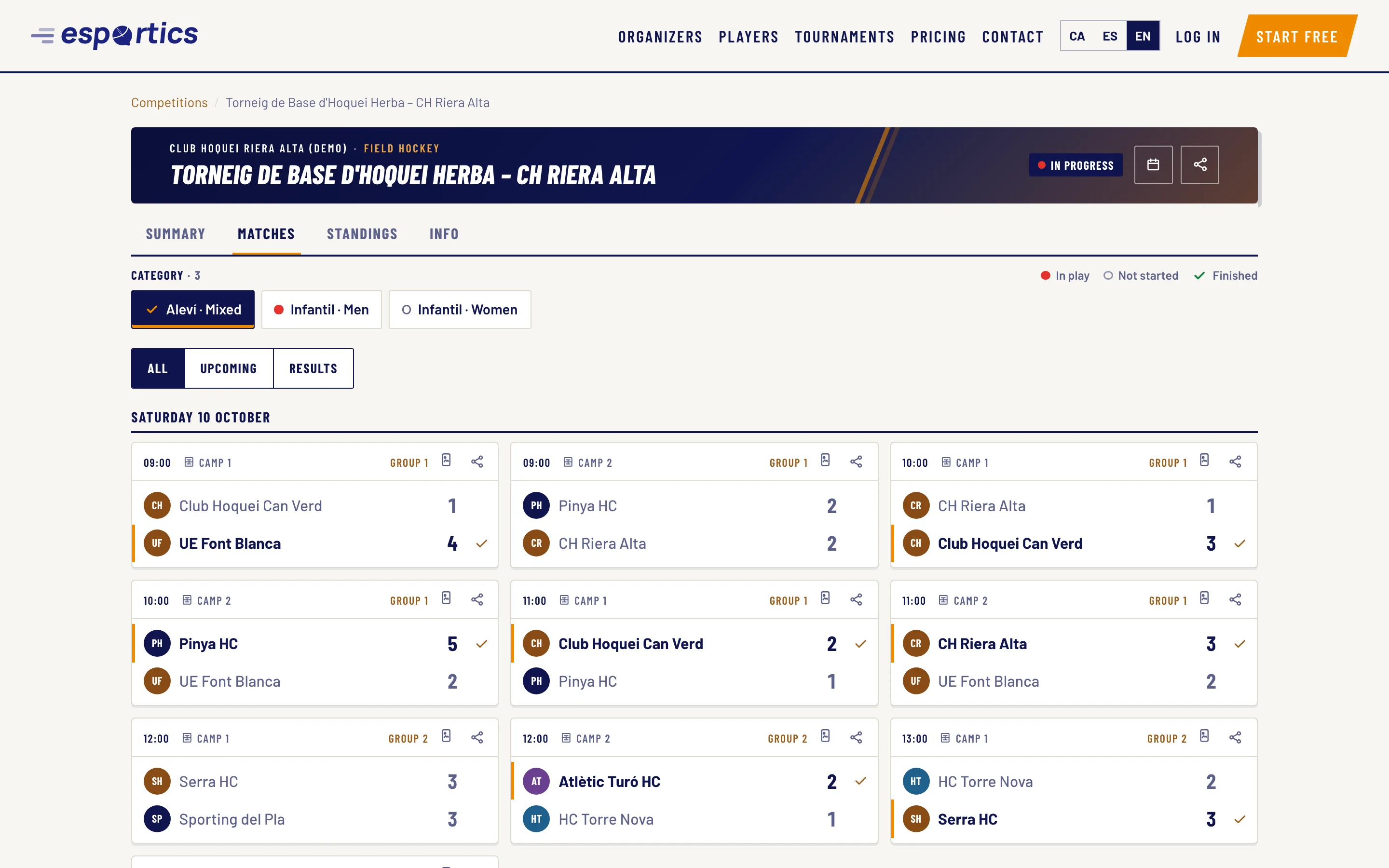Viewport: 1389px width, 868px height.
Task: Click the Log In link
Action: pos(1198,37)
